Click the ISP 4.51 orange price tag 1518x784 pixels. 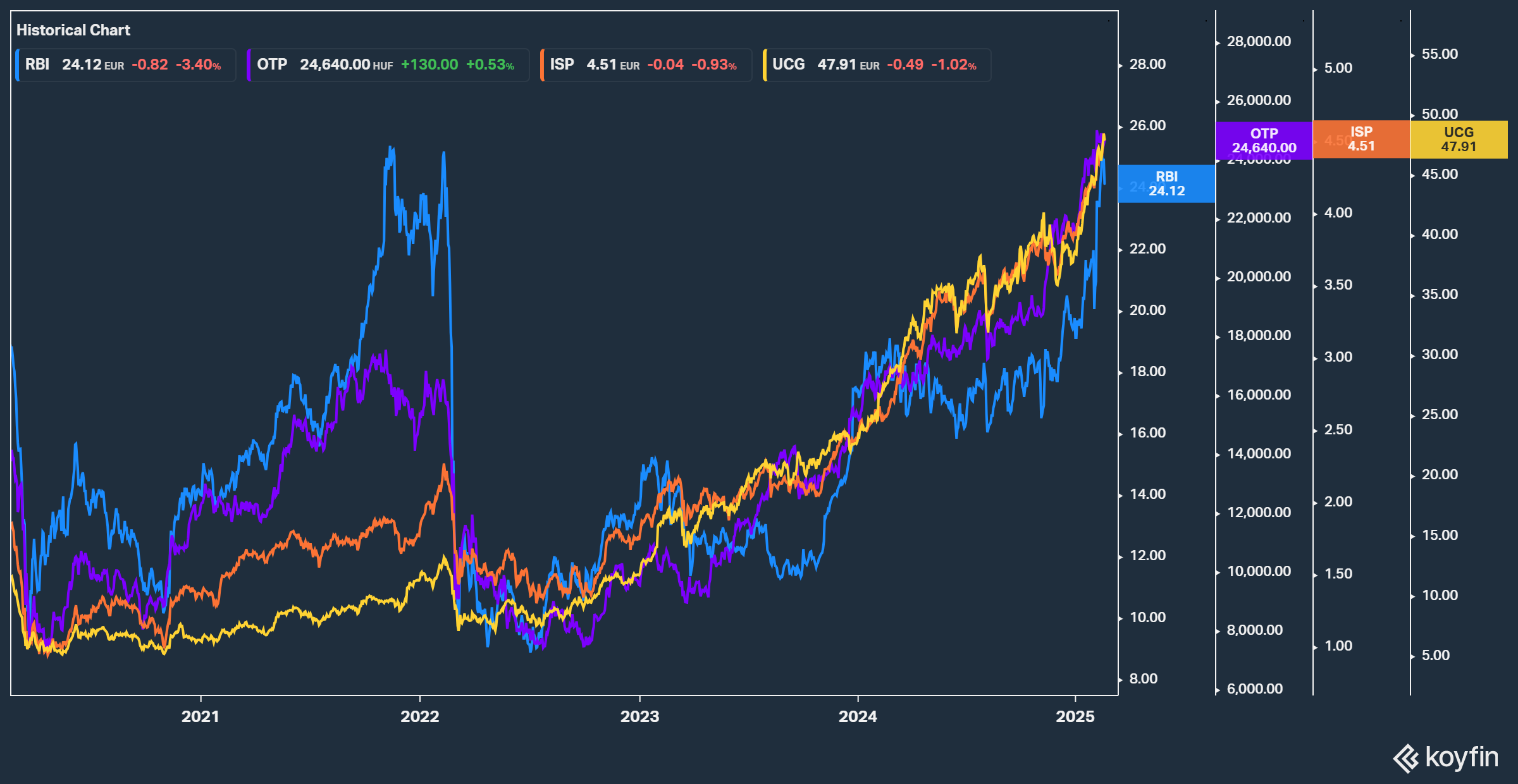[x=1361, y=139]
